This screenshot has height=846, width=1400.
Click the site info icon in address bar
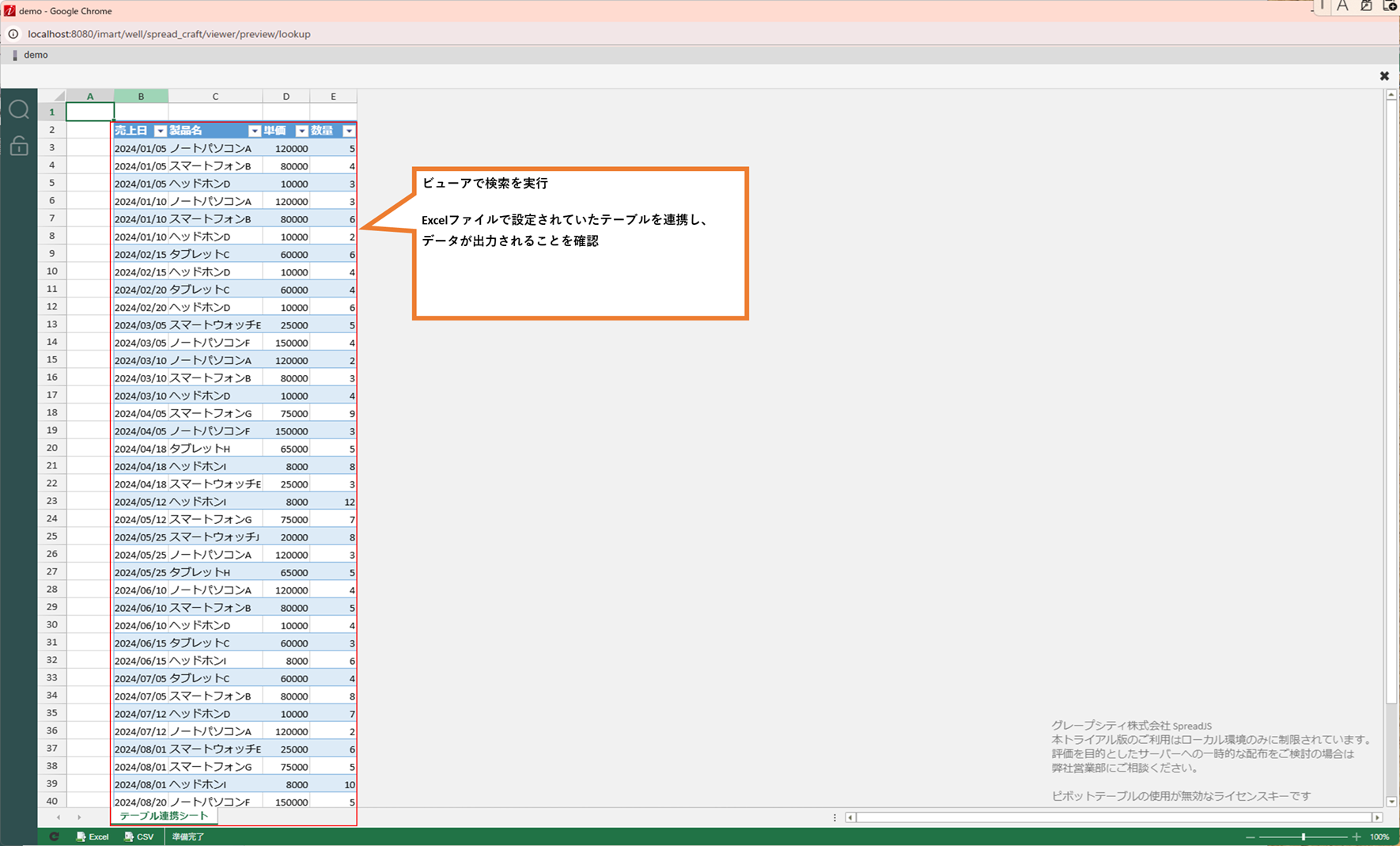click(x=13, y=34)
